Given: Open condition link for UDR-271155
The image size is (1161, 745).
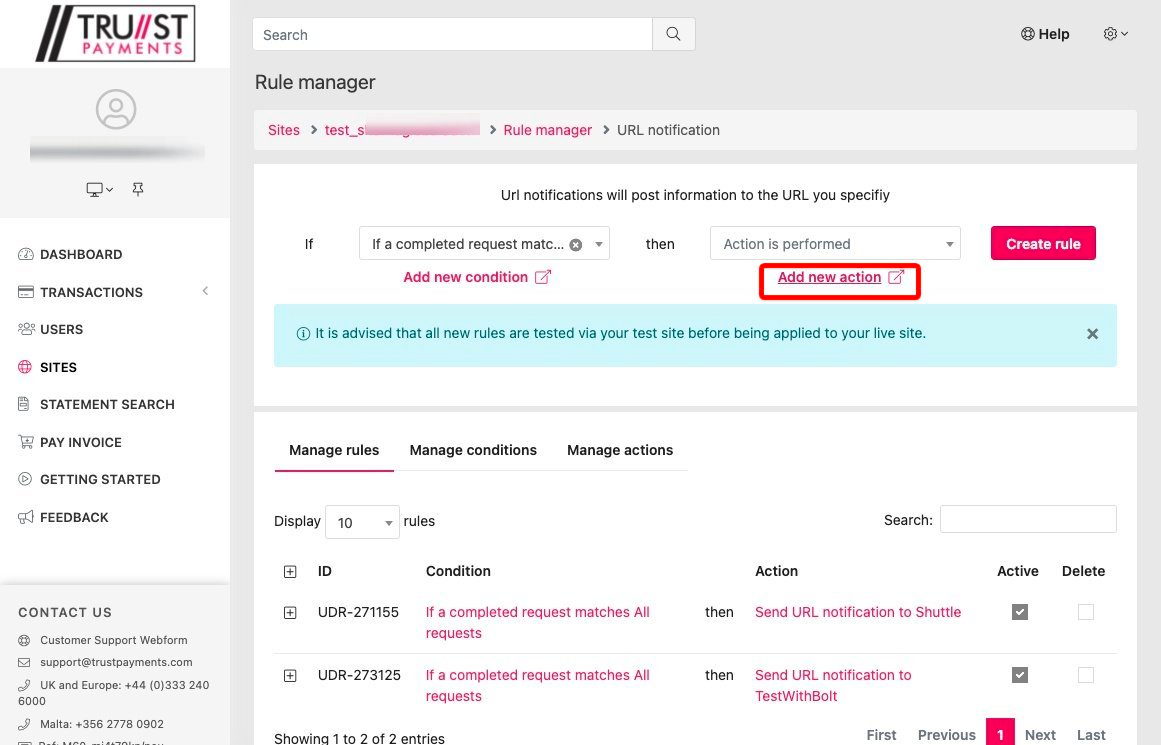Looking at the screenshot, I should 538,622.
